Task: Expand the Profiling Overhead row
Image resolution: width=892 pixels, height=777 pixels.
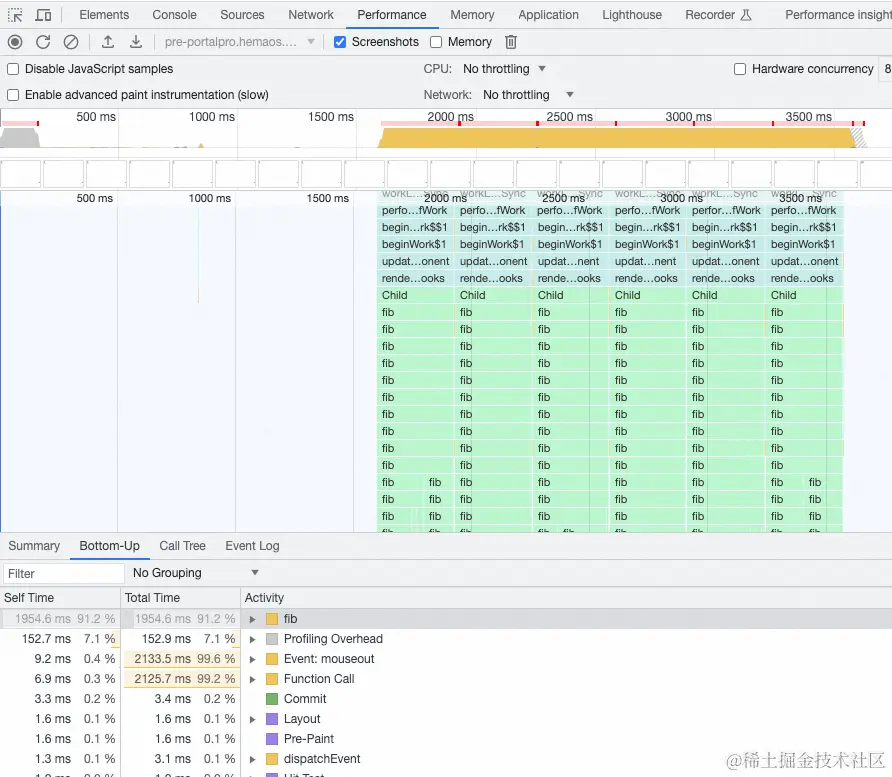Action: (x=253, y=639)
